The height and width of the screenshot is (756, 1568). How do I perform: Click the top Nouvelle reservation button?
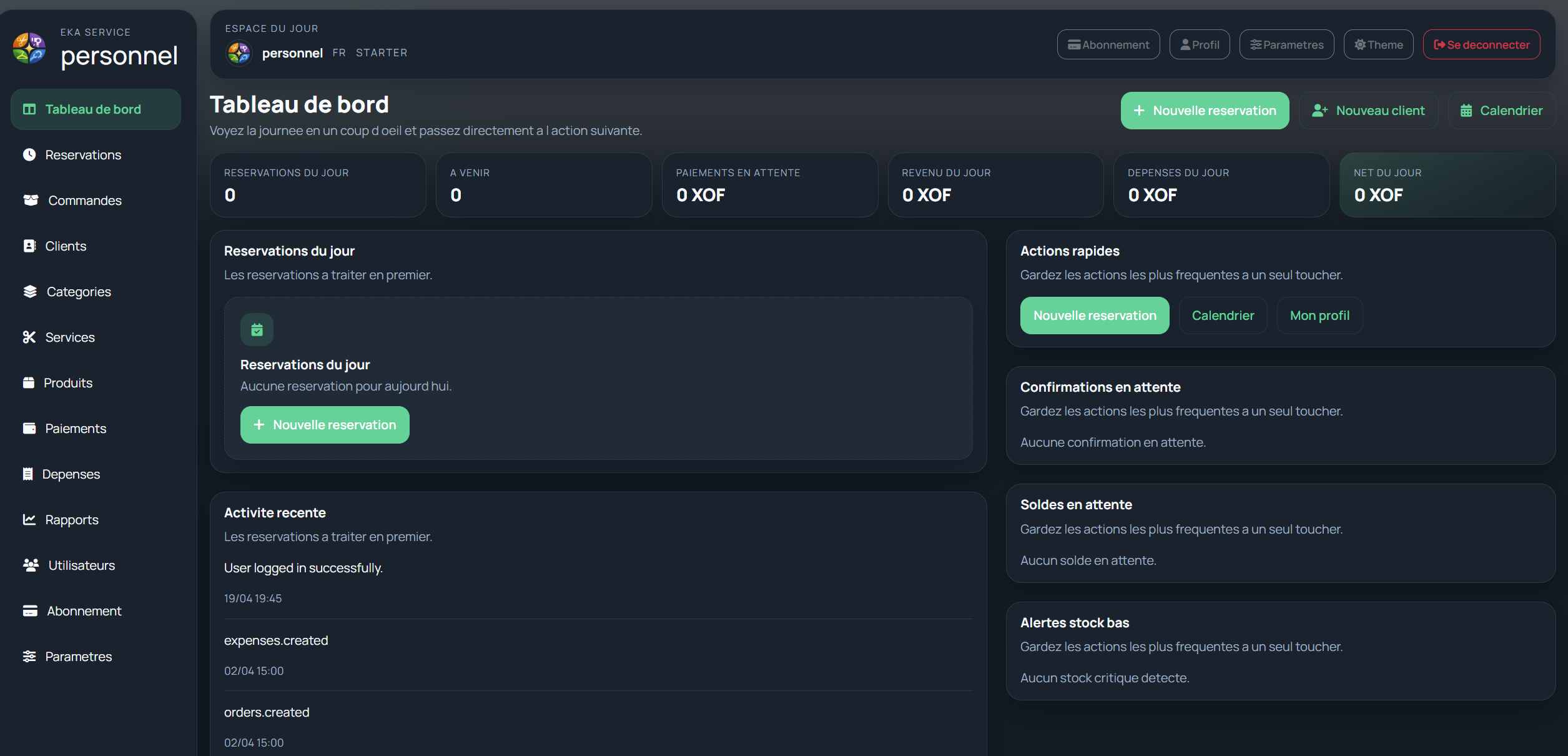coord(1205,111)
